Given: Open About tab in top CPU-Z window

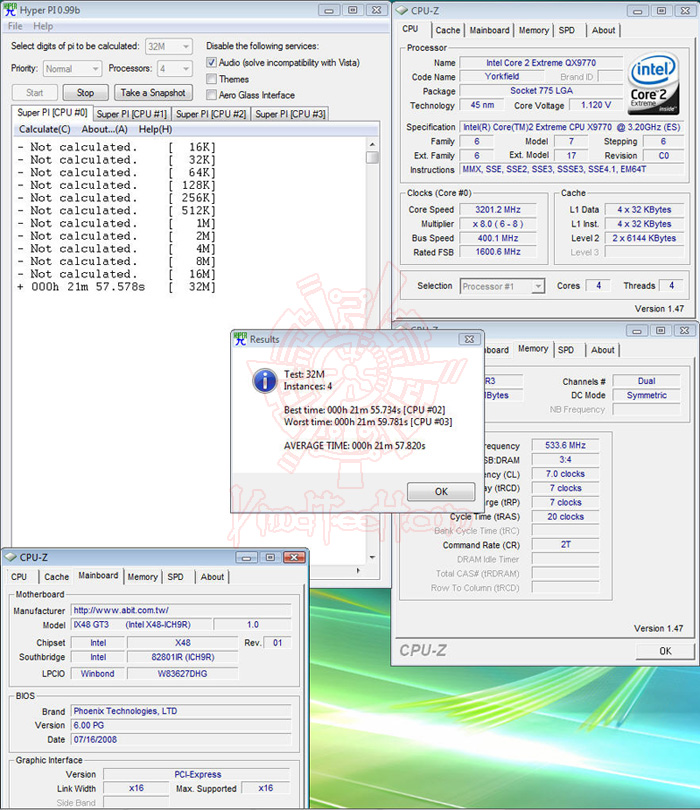Looking at the screenshot, I should (603, 30).
